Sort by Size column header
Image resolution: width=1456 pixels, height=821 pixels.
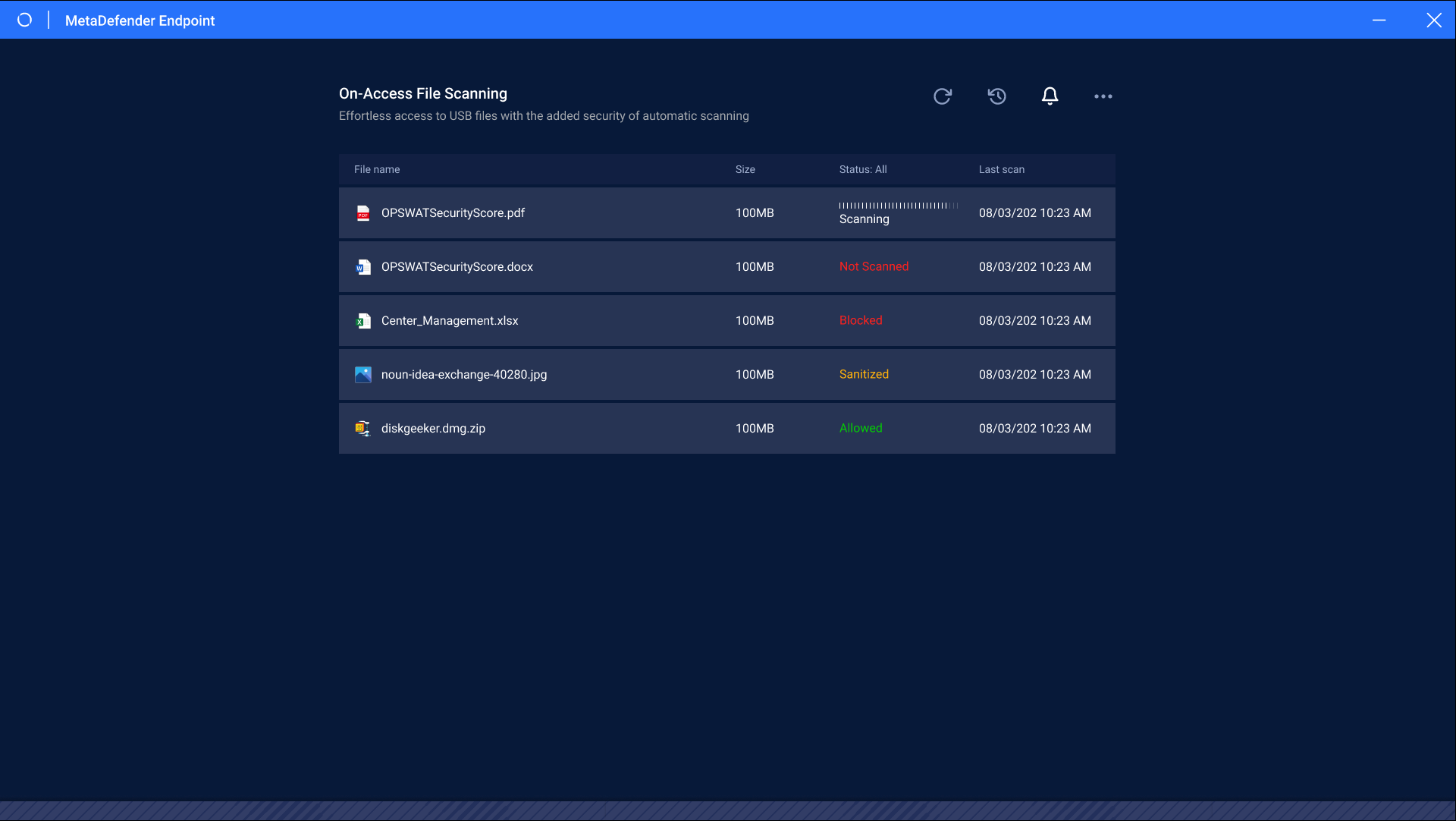(745, 169)
